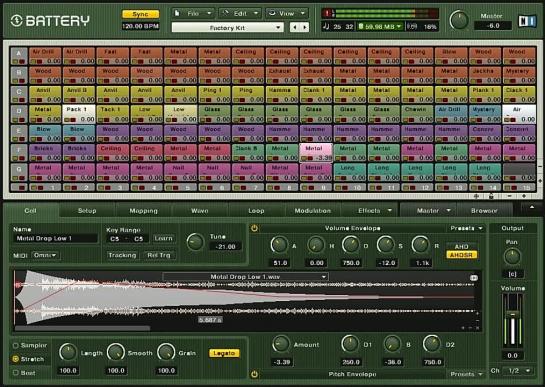Click the Native Instruments NI logo

point(527,21)
